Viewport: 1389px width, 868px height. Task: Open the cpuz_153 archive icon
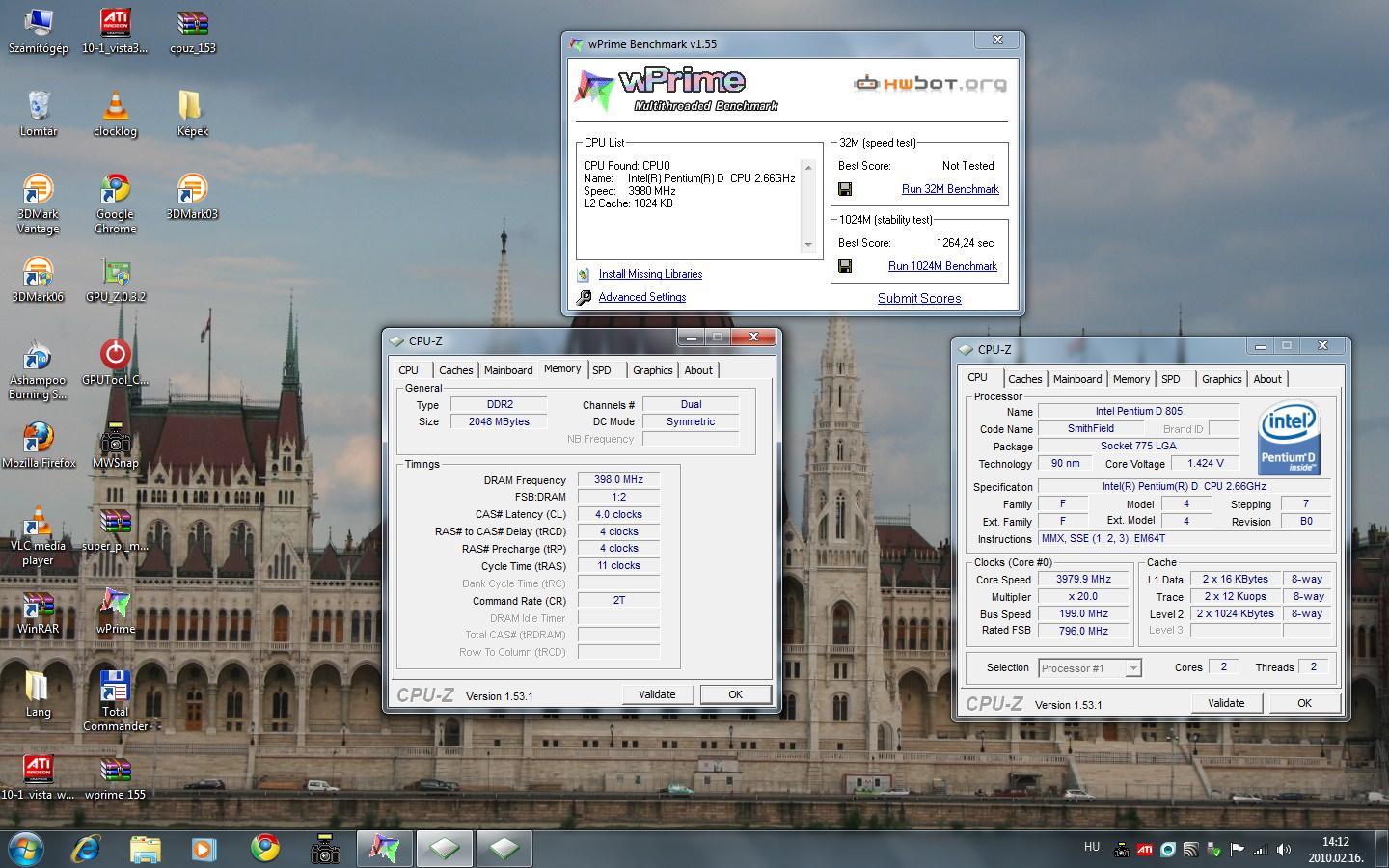(x=192, y=31)
